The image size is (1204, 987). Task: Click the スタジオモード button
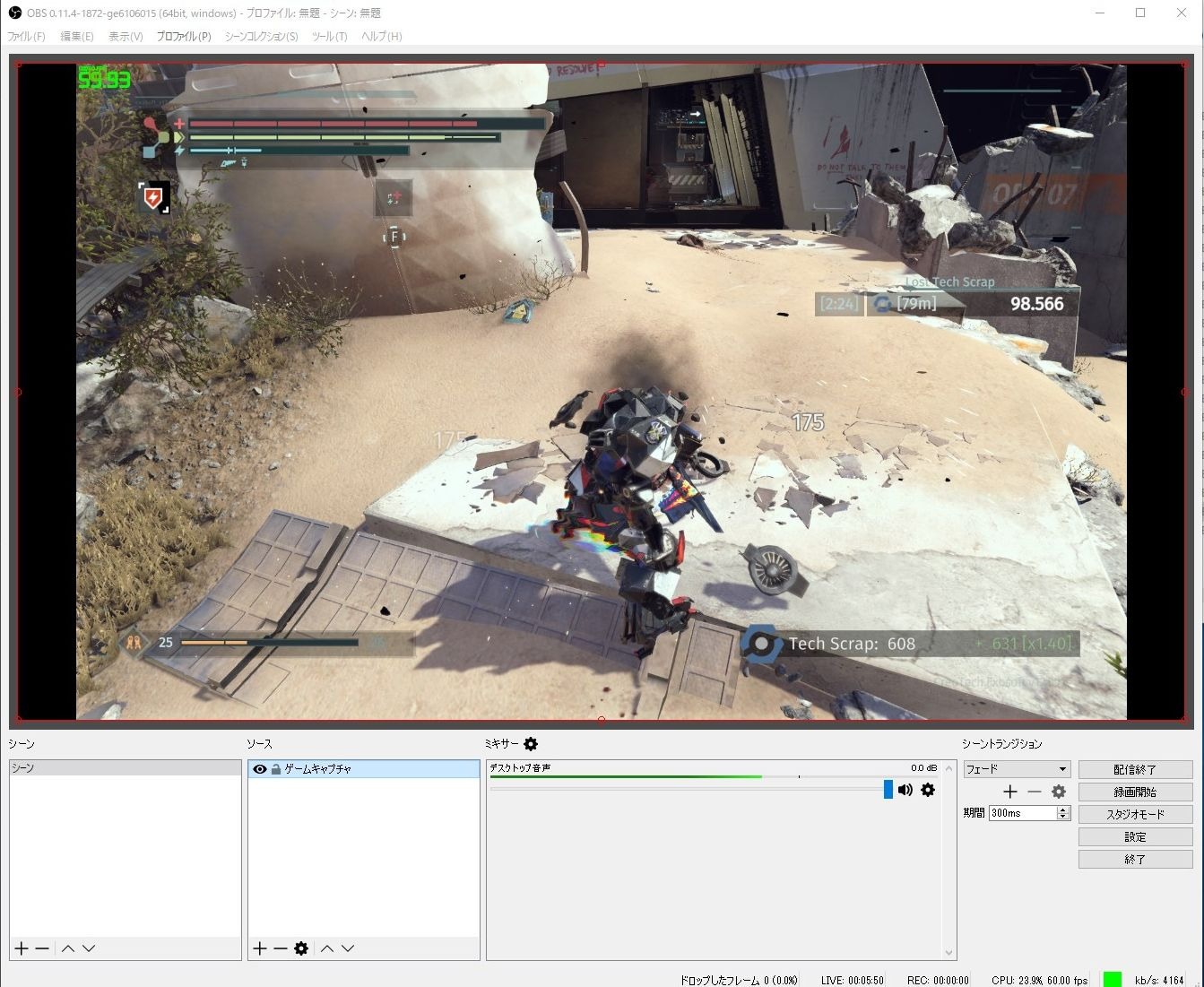click(x=1135, y=814)
